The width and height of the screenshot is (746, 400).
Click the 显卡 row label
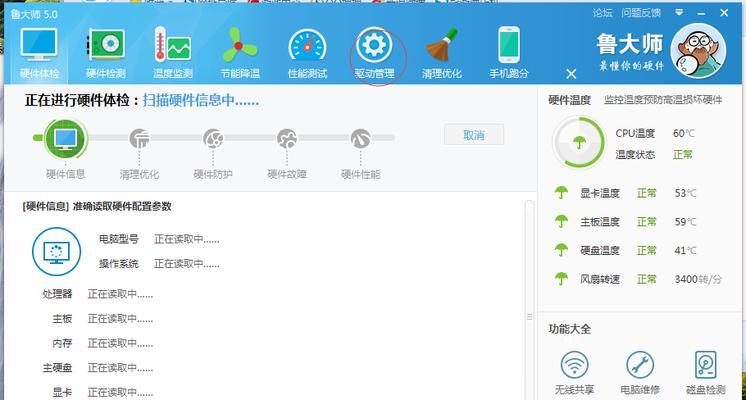click(x=62, y=392)
